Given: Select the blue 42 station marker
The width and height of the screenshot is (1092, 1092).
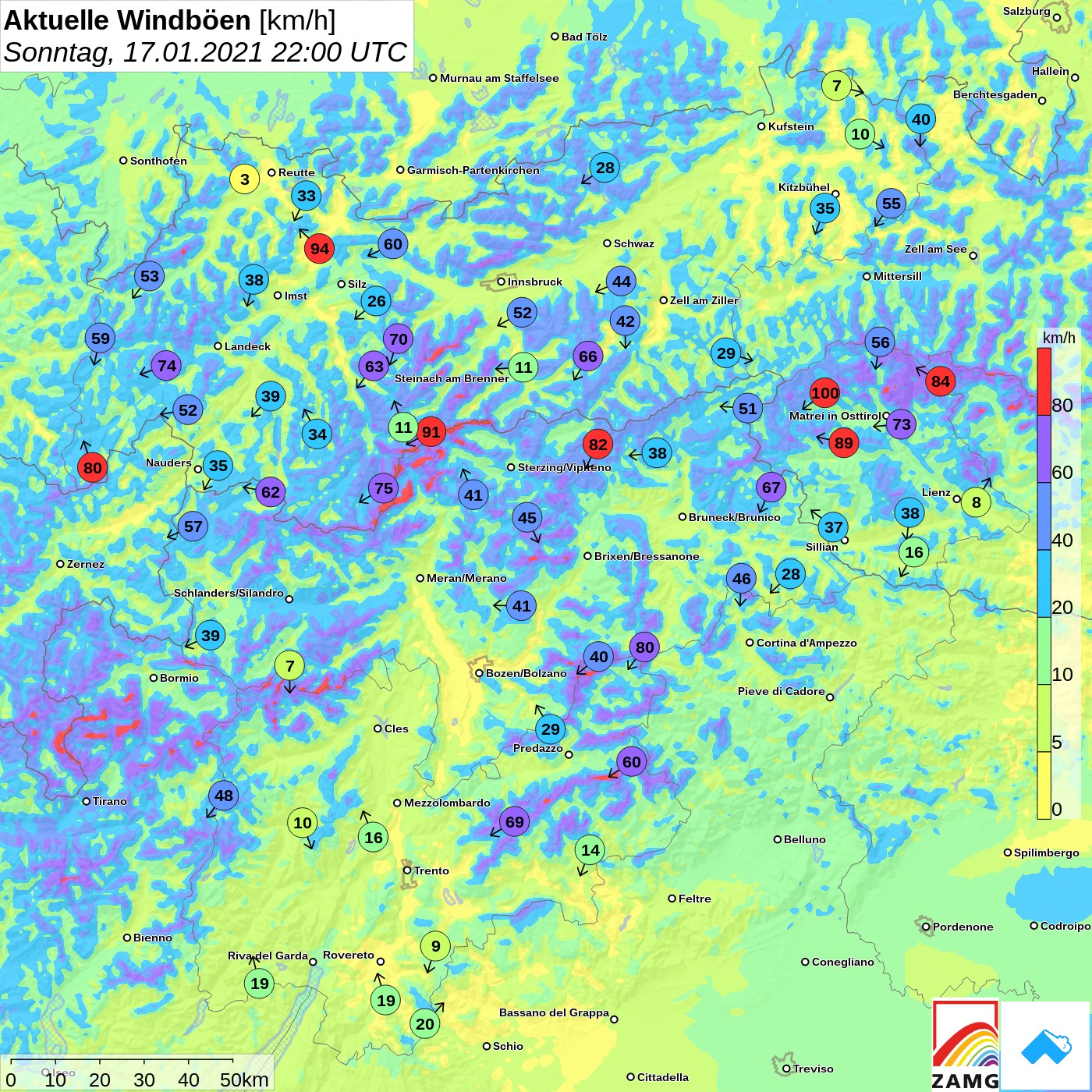Looking at the screenshot, I should (x=626, y=321).
